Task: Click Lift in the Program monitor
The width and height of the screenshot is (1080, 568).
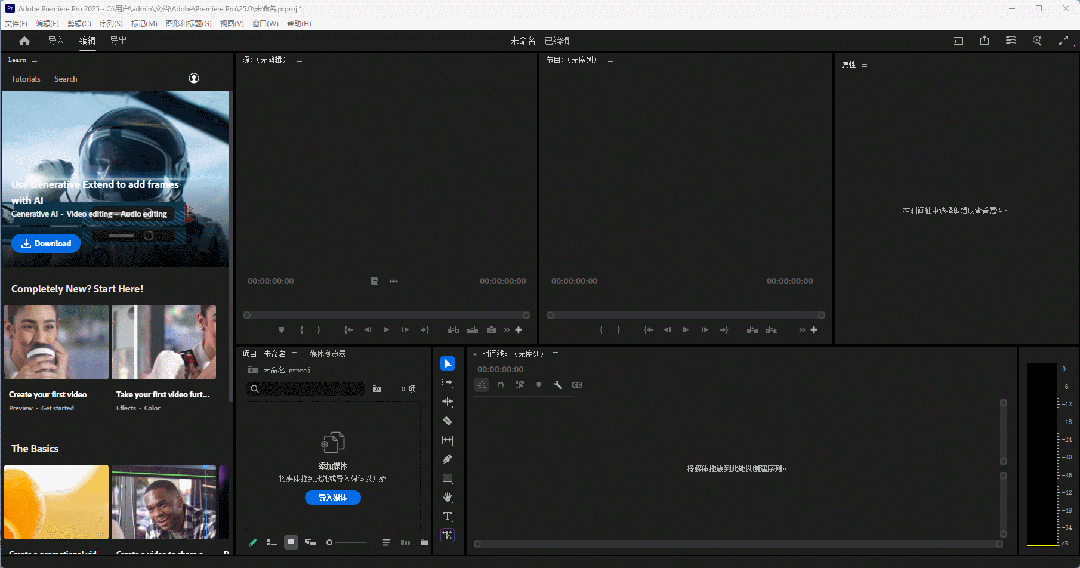Action: click(x=752, y=330)
